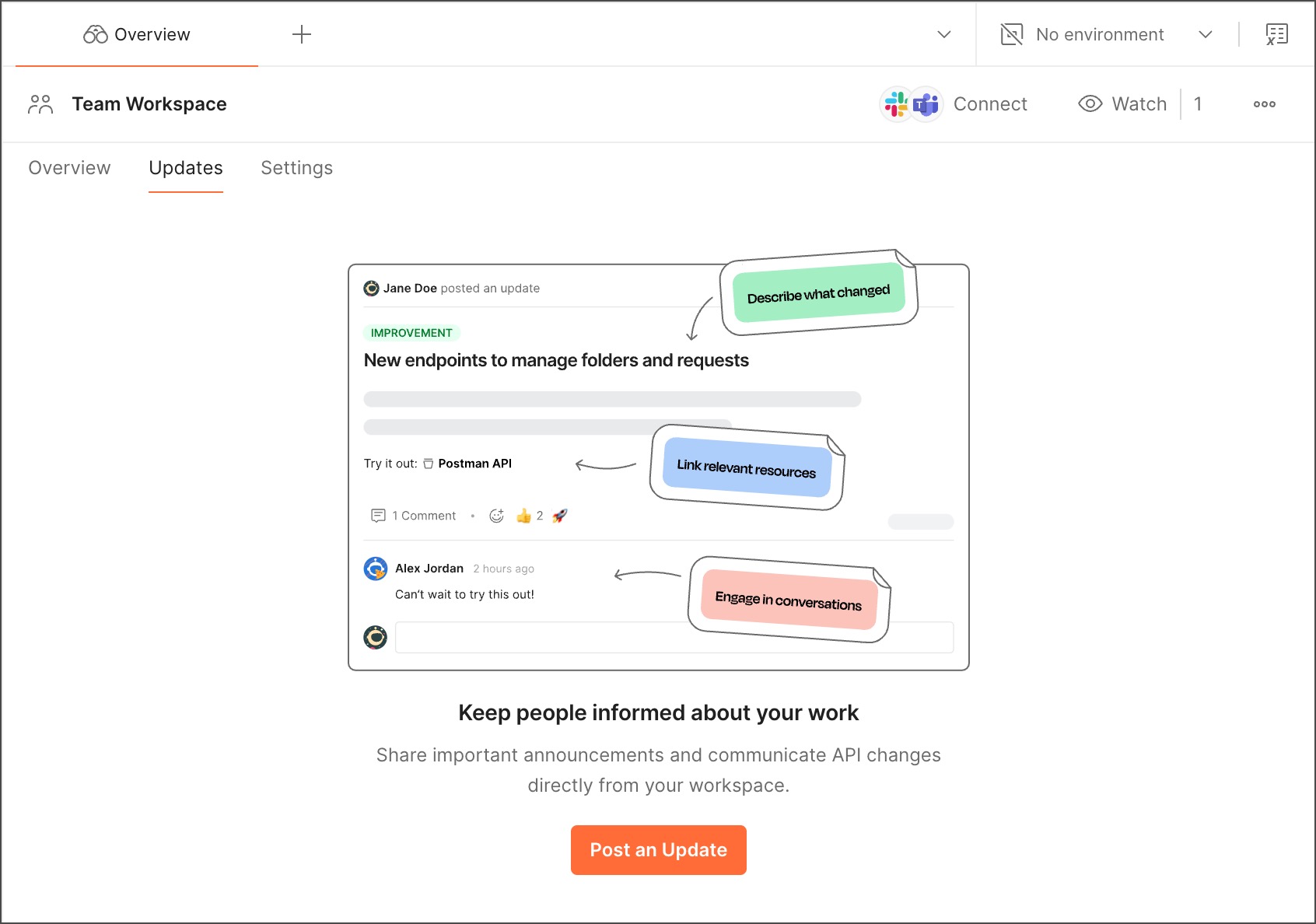Screen dimensions: 1316x924
Task: Toggle Watch on the workspace
Action: [1122, 104]
